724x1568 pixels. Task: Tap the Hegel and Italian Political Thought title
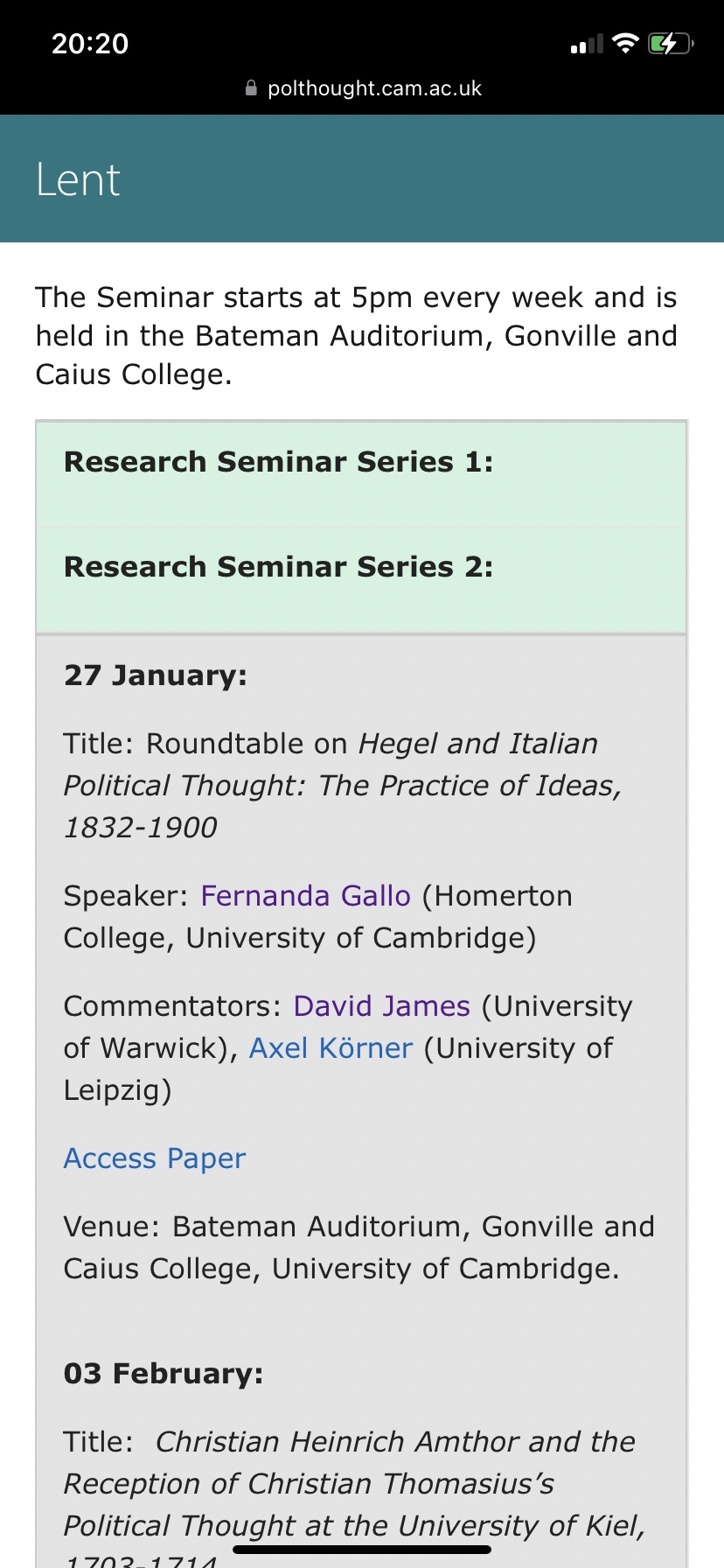[x=341, y=786]
